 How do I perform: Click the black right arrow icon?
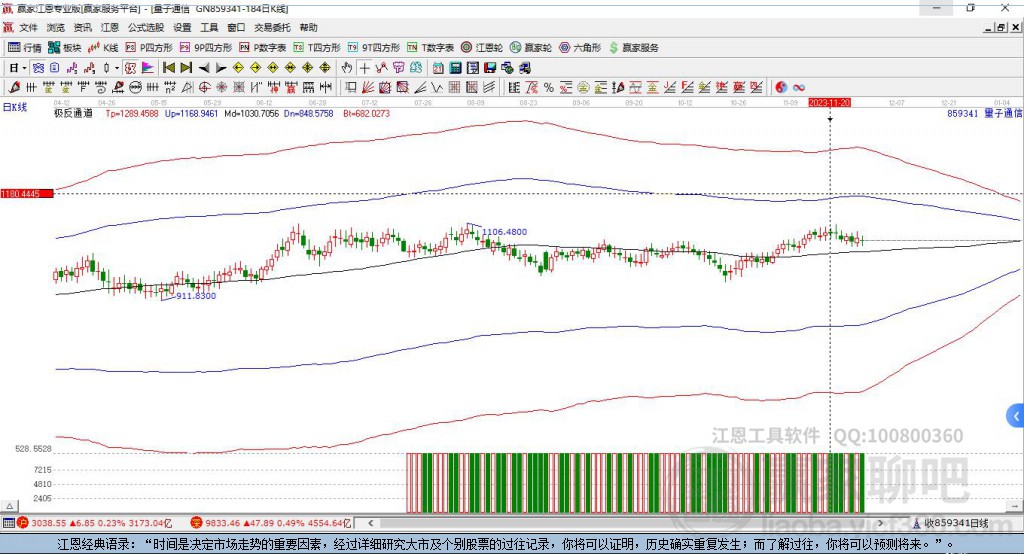tap(221, 68)
